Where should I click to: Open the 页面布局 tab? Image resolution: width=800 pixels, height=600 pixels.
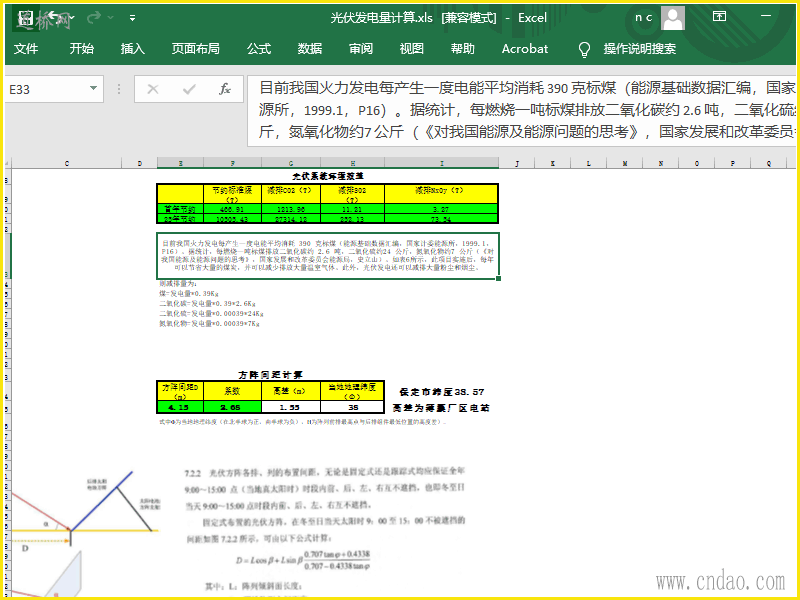coord(195,48)
